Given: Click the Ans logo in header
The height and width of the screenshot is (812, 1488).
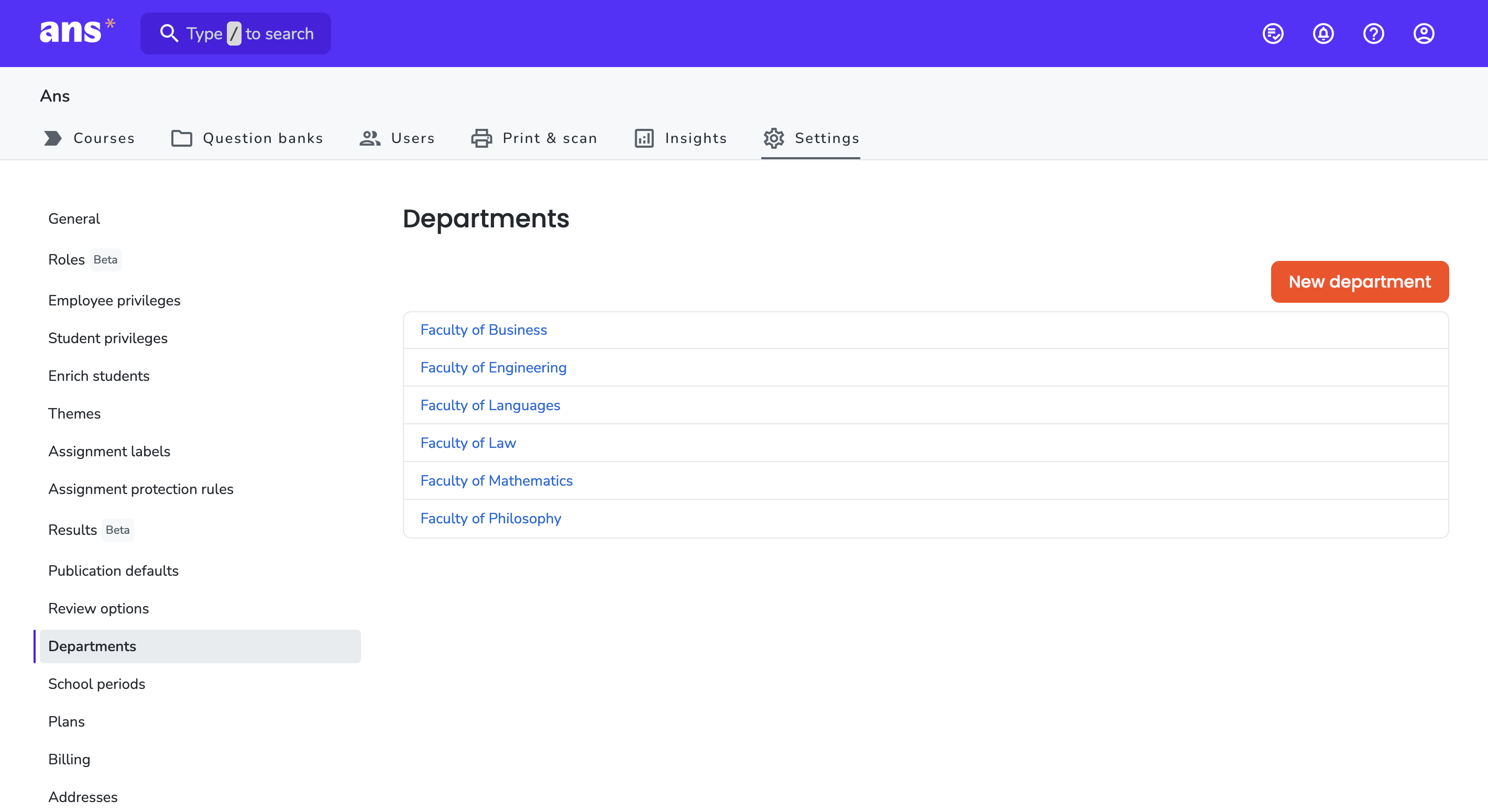Looking at the screenshot, I should (78, 32).
